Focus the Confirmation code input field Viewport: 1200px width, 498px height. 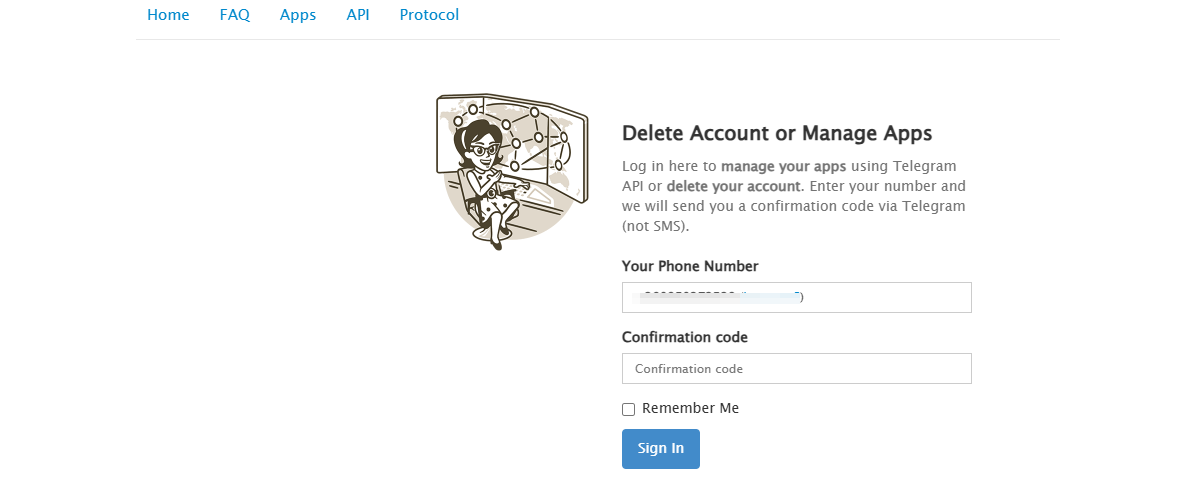click(x=796, y=368)
